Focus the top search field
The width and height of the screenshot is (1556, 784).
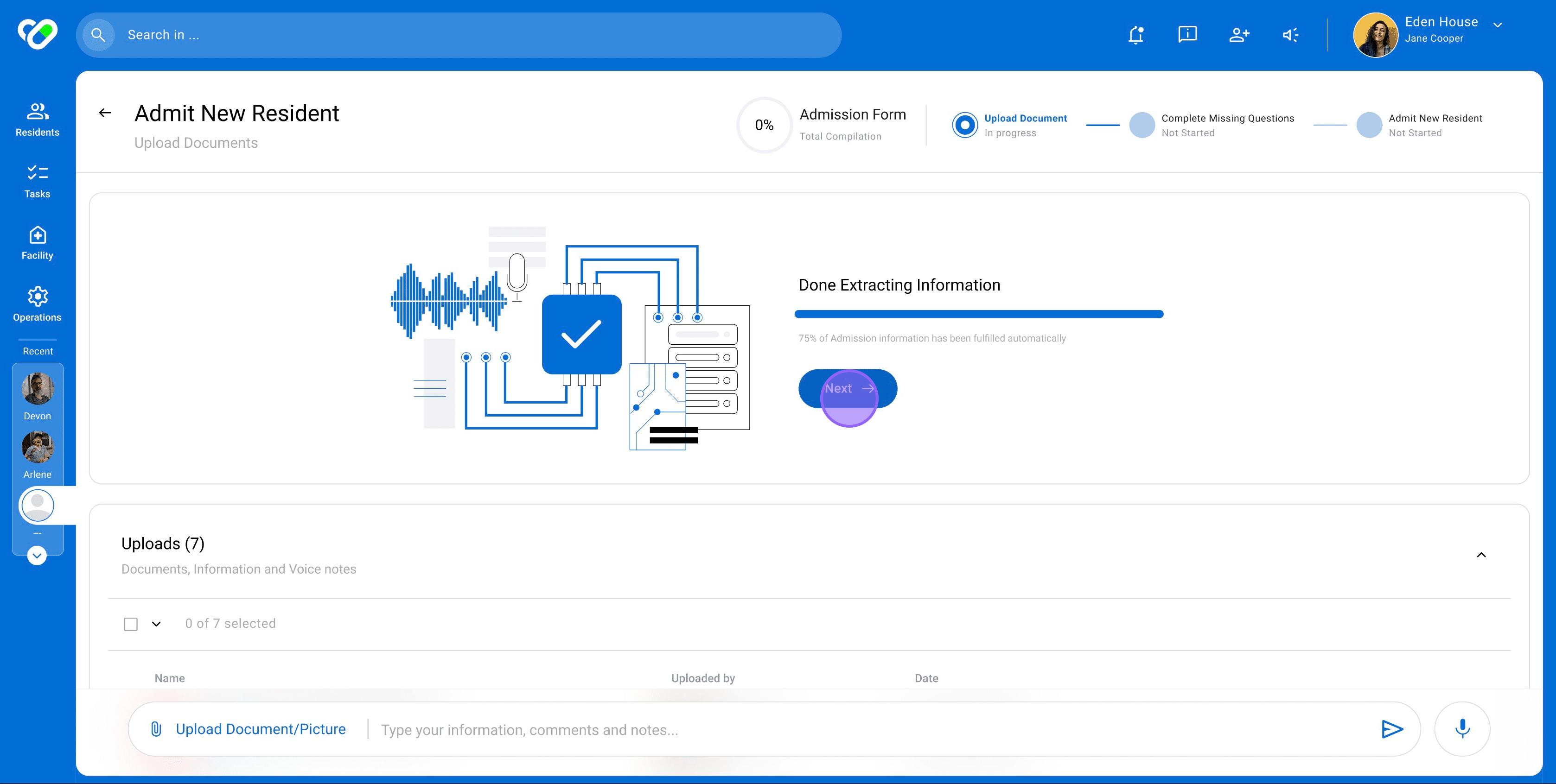coord(459,35)
